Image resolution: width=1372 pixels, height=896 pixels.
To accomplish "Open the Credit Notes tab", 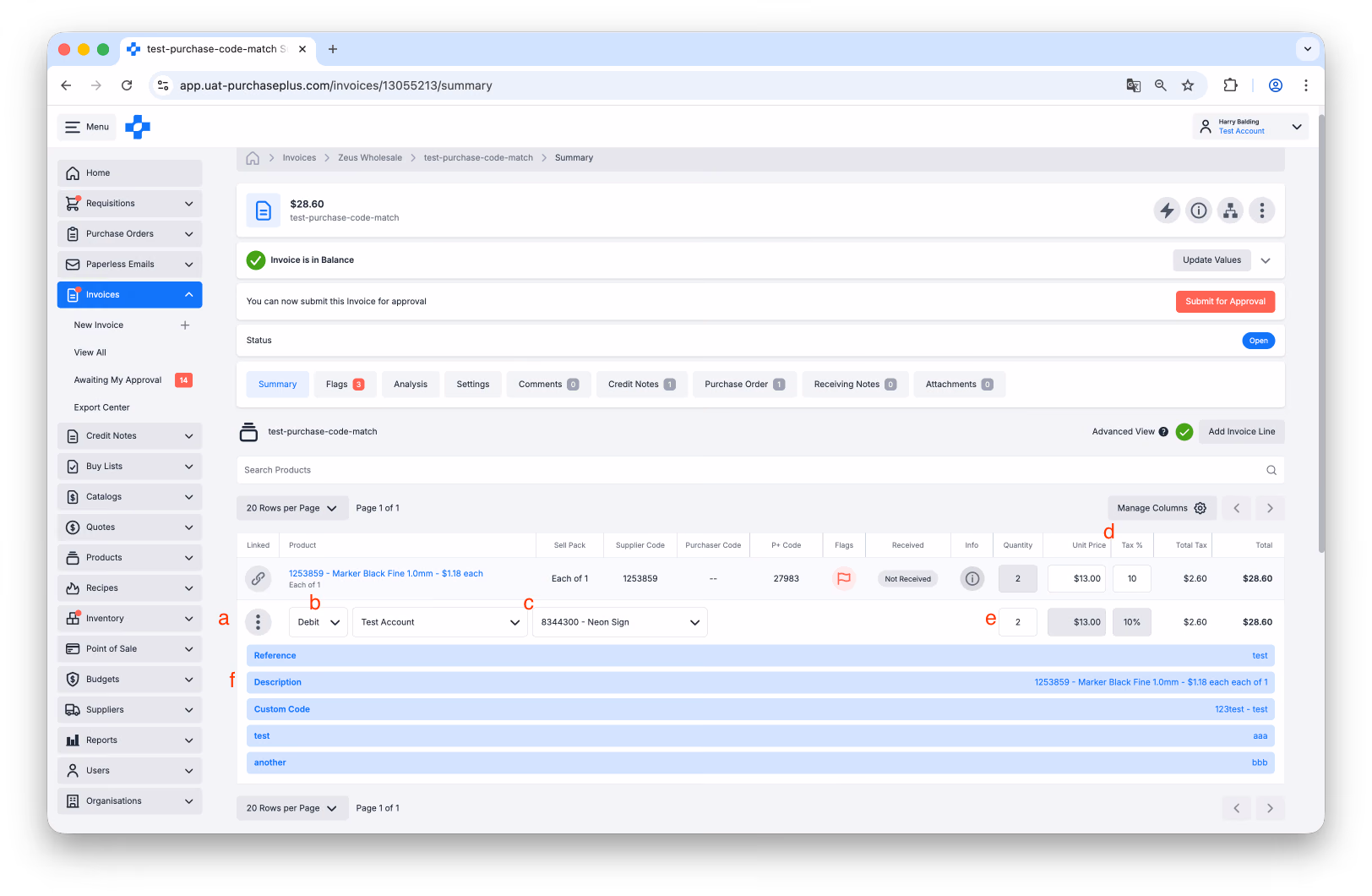I will (641, 385).
